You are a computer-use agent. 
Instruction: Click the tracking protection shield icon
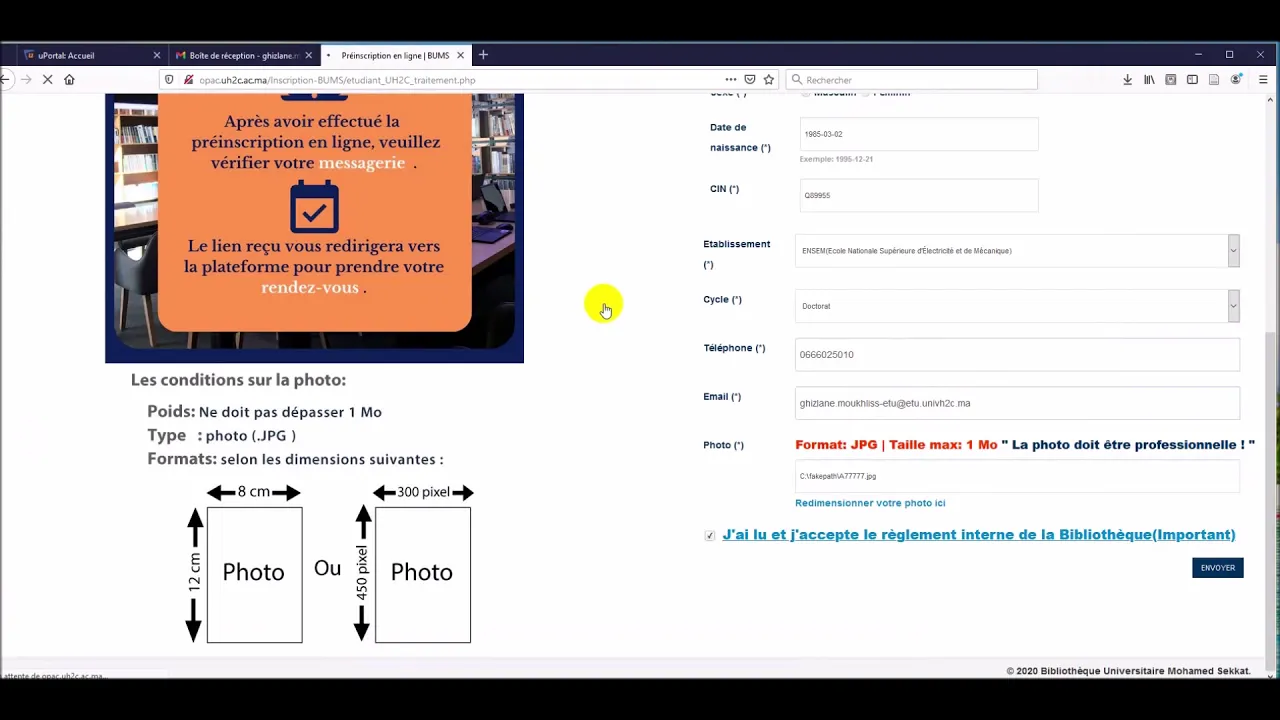click(169, 80)
